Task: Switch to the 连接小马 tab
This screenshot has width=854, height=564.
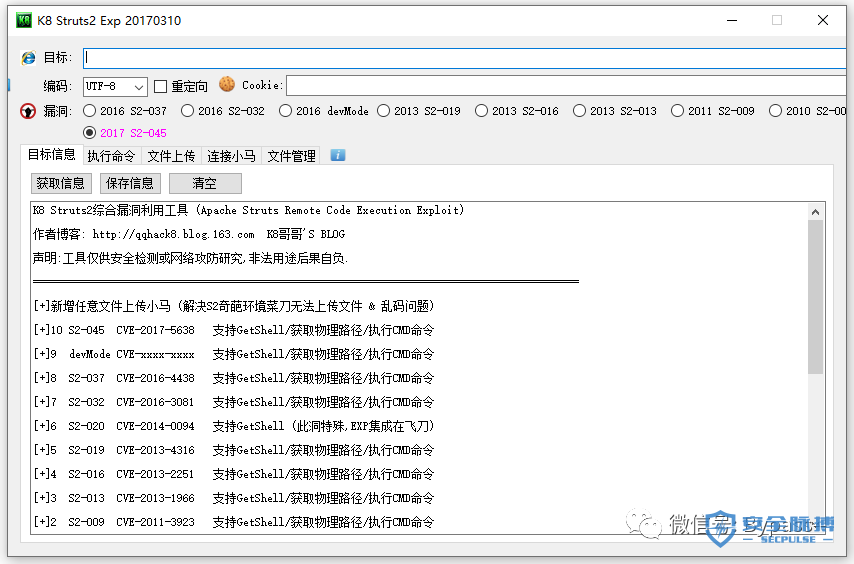Action: 231,156
